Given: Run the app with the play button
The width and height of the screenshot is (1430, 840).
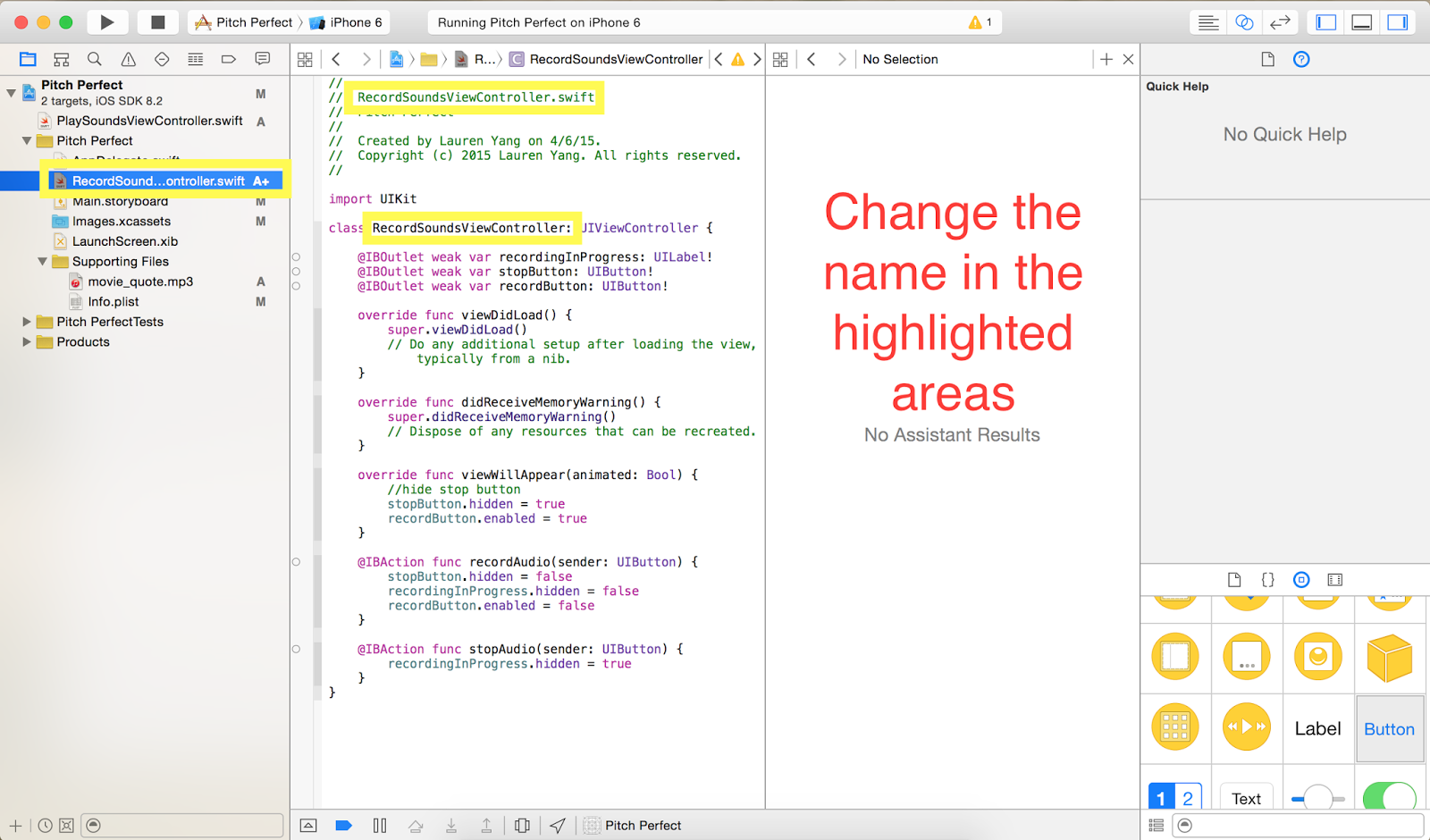Looking at the screenshot, I should (107, 21).
